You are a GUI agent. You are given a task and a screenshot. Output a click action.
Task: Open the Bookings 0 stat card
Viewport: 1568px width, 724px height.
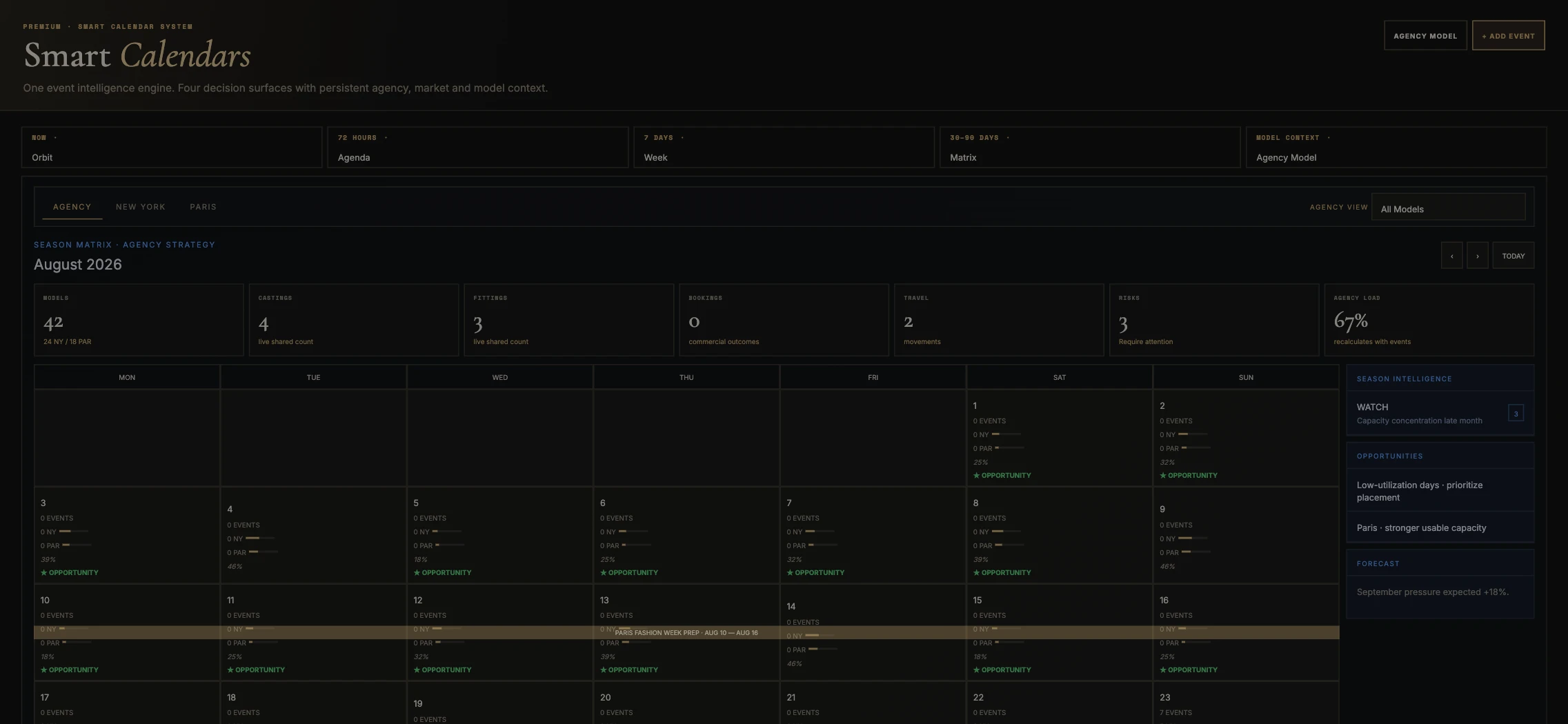784,320
